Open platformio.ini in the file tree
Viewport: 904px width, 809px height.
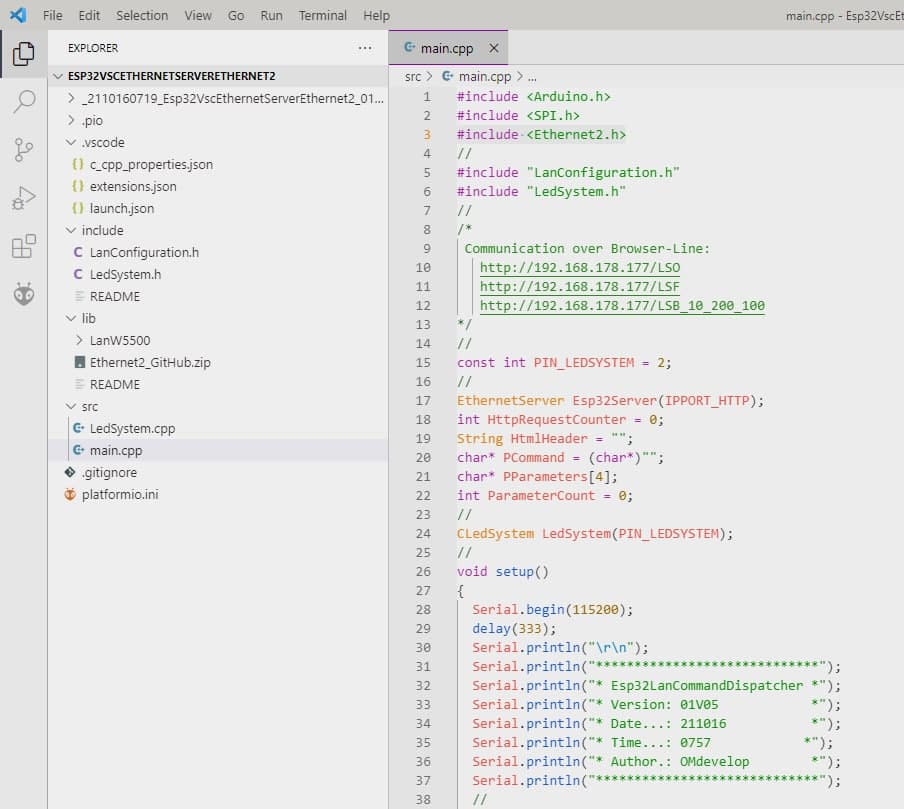120,494
